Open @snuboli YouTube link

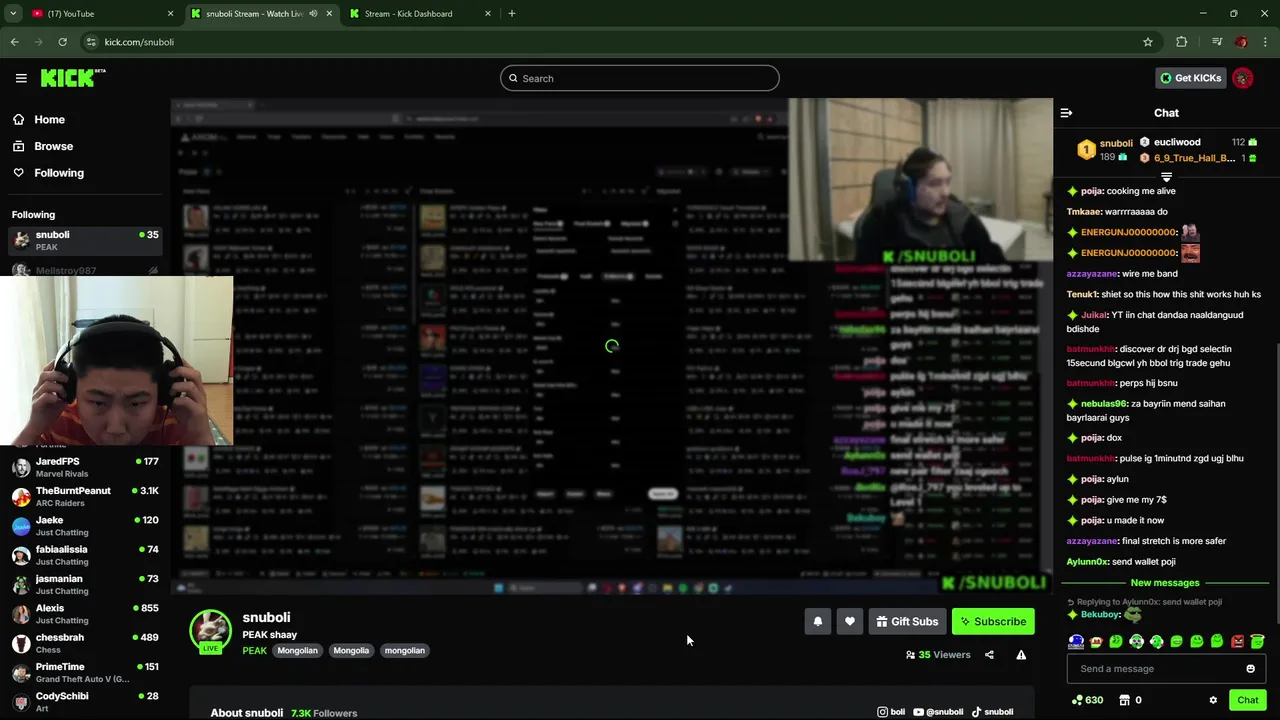(x=938, y=712)
